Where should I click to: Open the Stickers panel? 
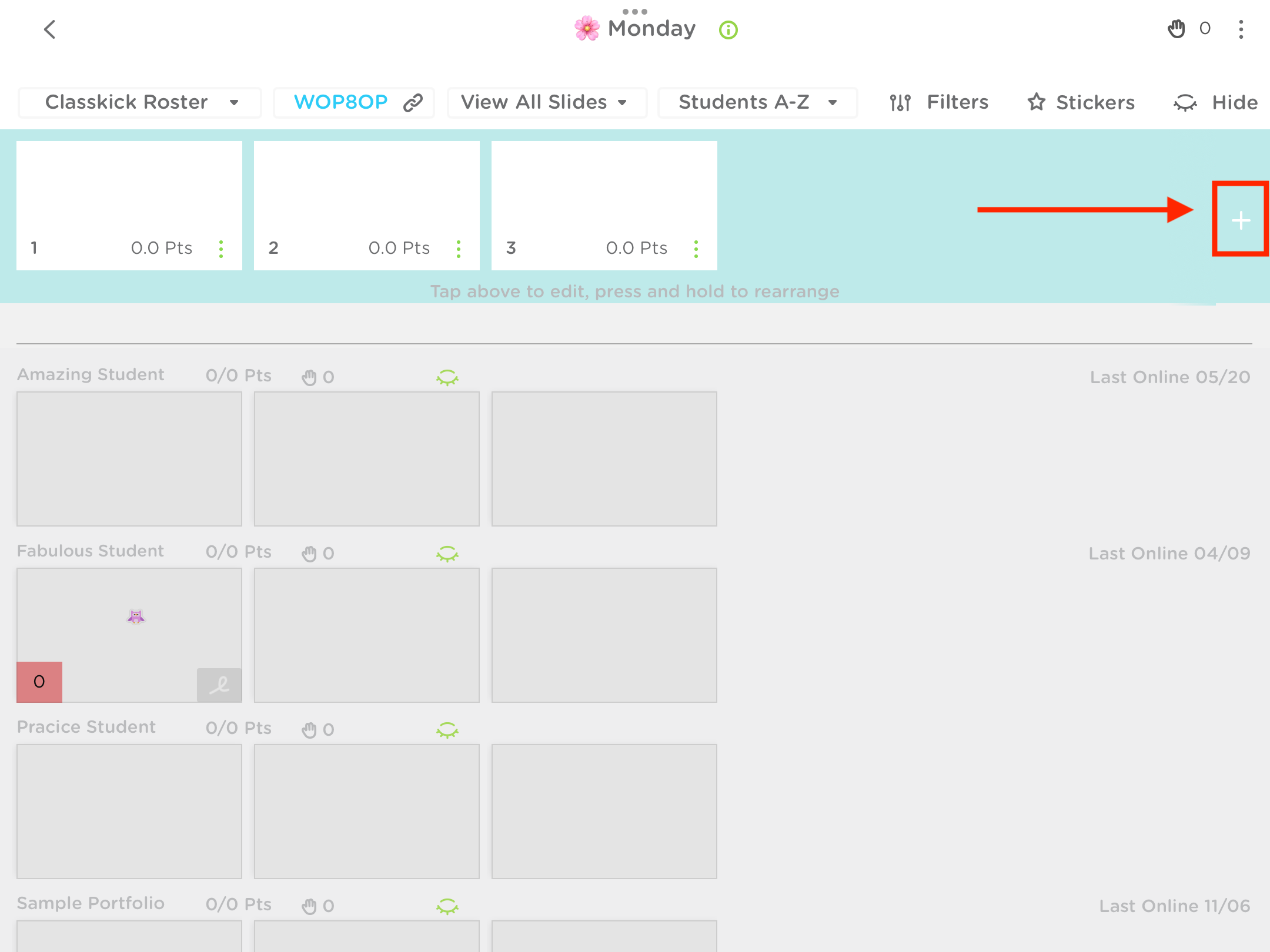tap(1081, 102)
